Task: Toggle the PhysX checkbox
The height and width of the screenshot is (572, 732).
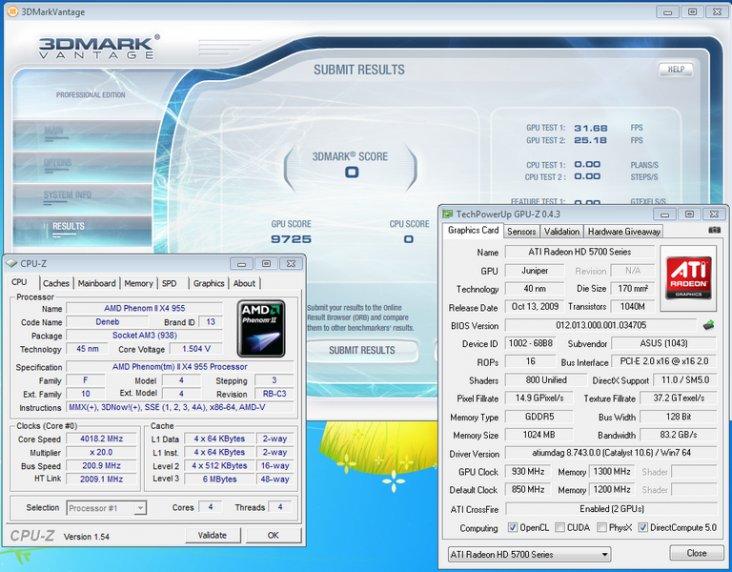Action: (603, 527)
